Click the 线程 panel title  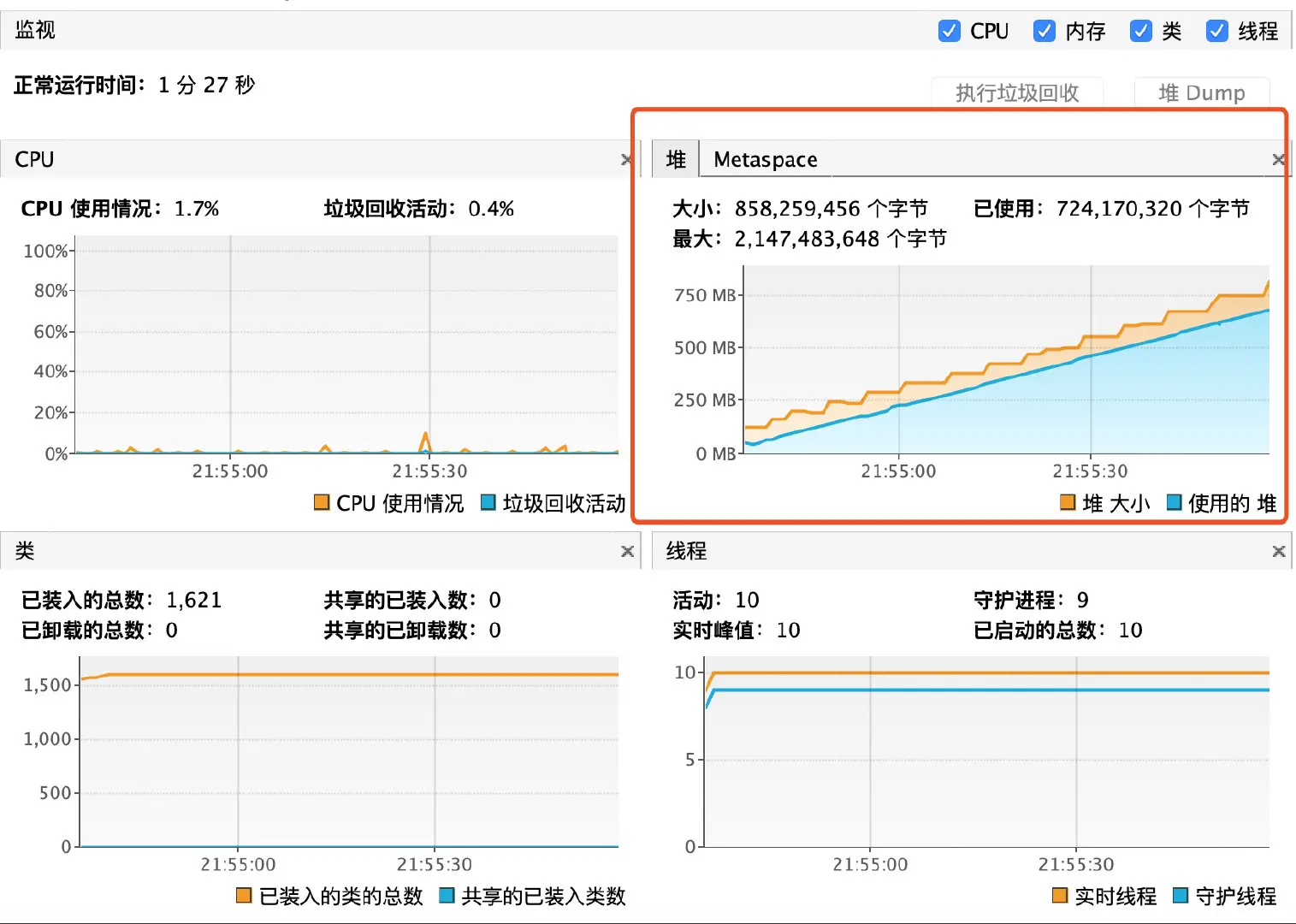[x=687, y=551]
